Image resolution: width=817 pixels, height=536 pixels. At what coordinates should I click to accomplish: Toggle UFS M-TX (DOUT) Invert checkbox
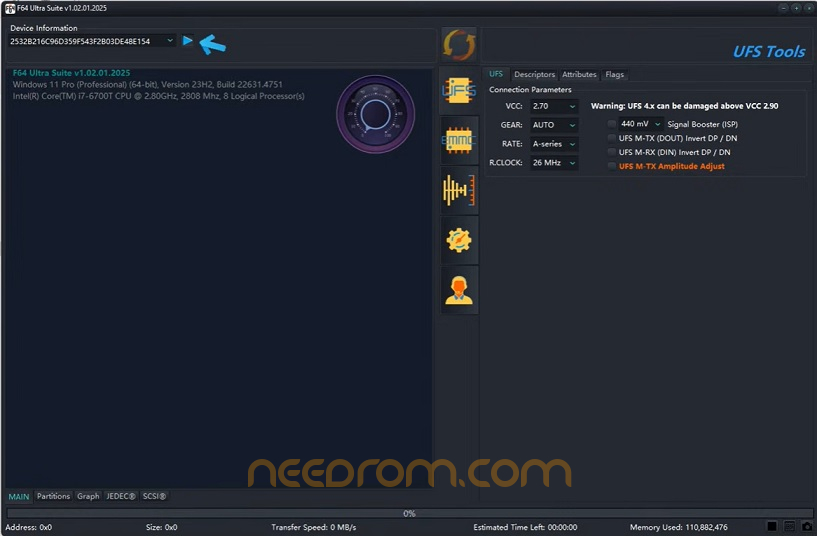(x=612, y=138)
